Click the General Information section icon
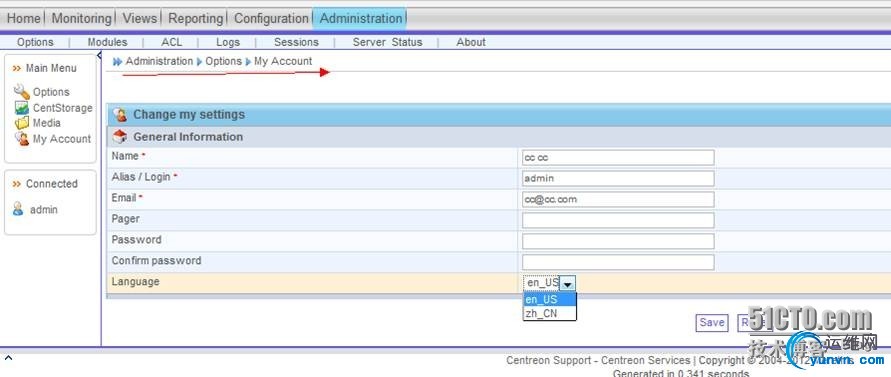This screenshot has width=891, height=377. coord(120,137)
